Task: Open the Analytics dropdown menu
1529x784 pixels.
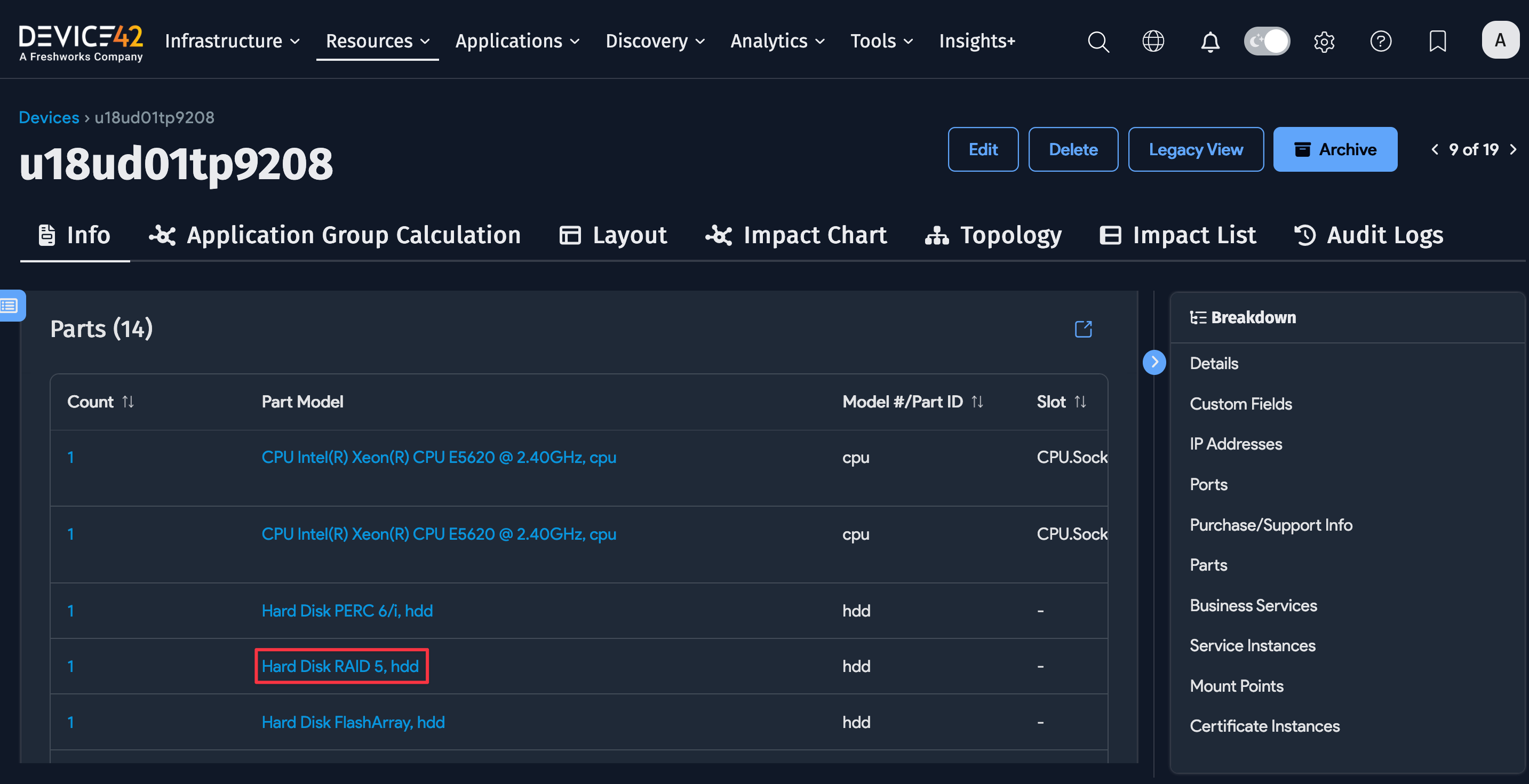Action: coord(777,41)
